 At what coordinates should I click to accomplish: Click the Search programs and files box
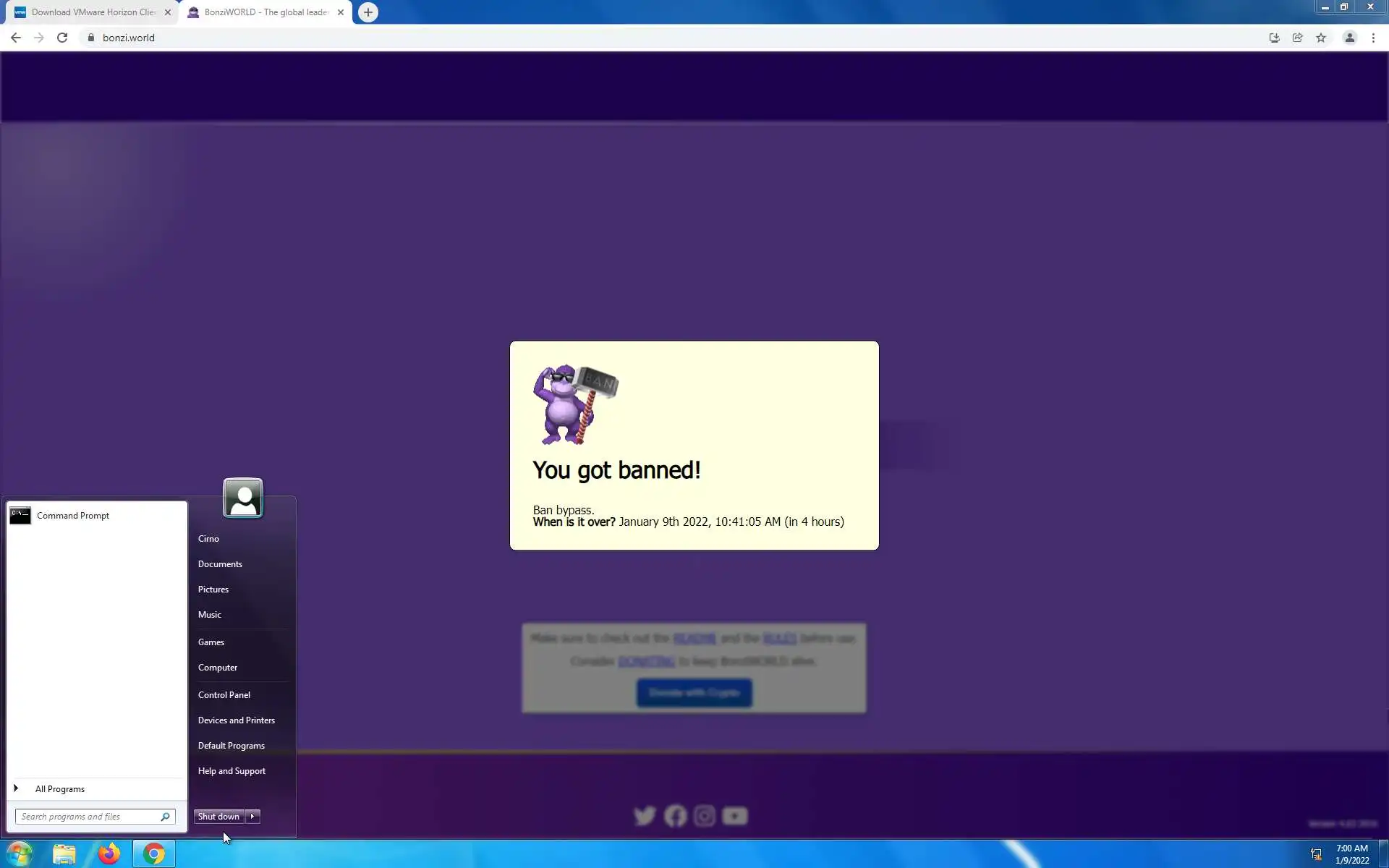click(89, 816)
